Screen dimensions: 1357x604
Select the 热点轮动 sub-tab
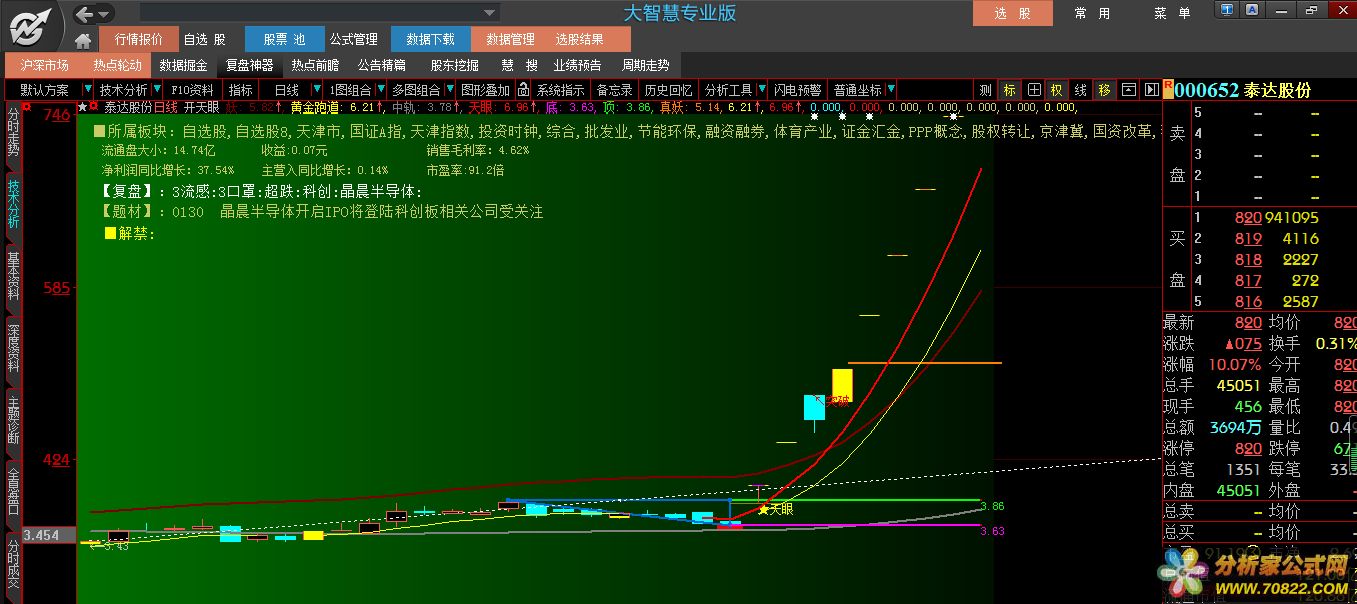(118, 65)
